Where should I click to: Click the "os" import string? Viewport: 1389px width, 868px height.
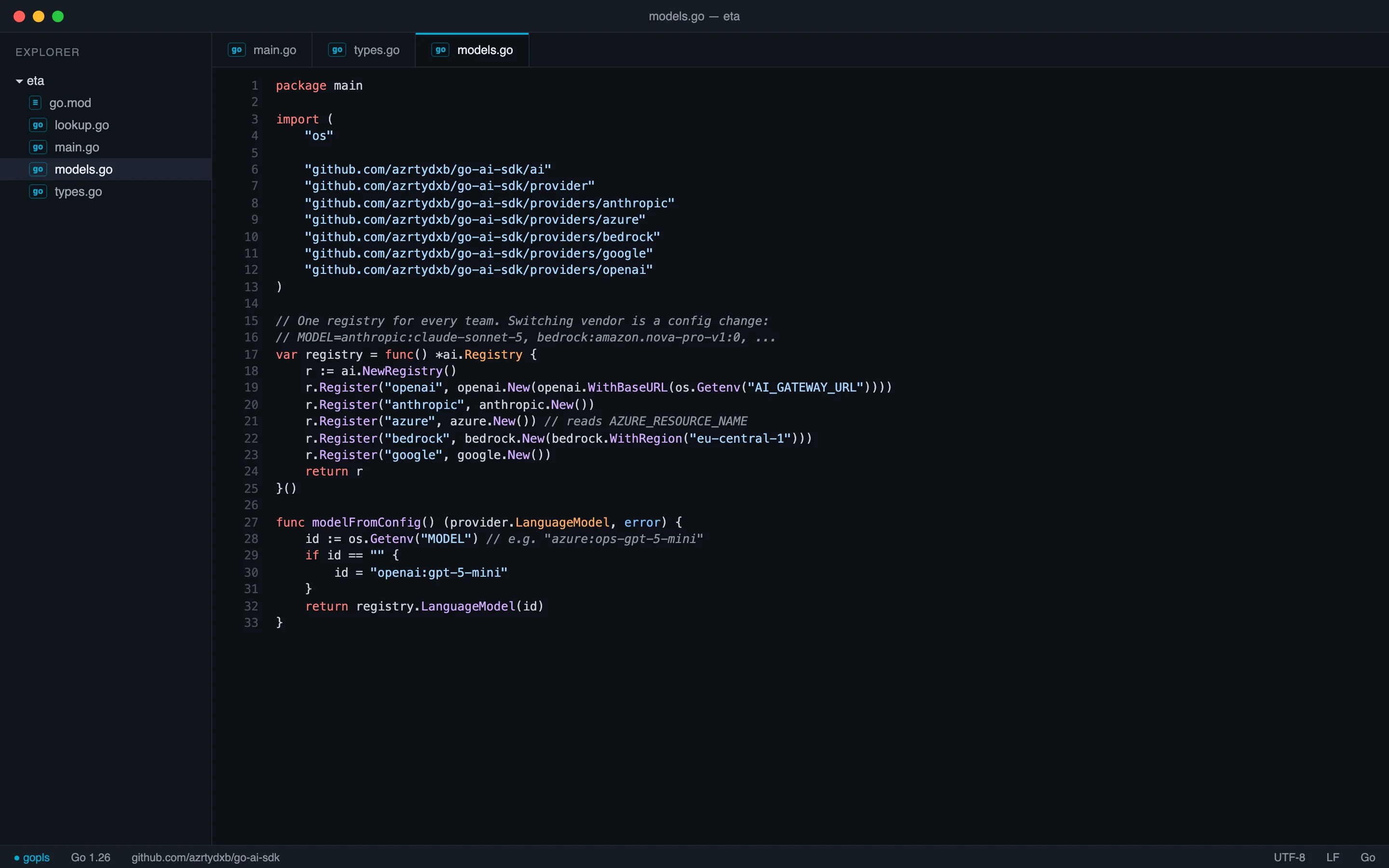coord(319,136)
